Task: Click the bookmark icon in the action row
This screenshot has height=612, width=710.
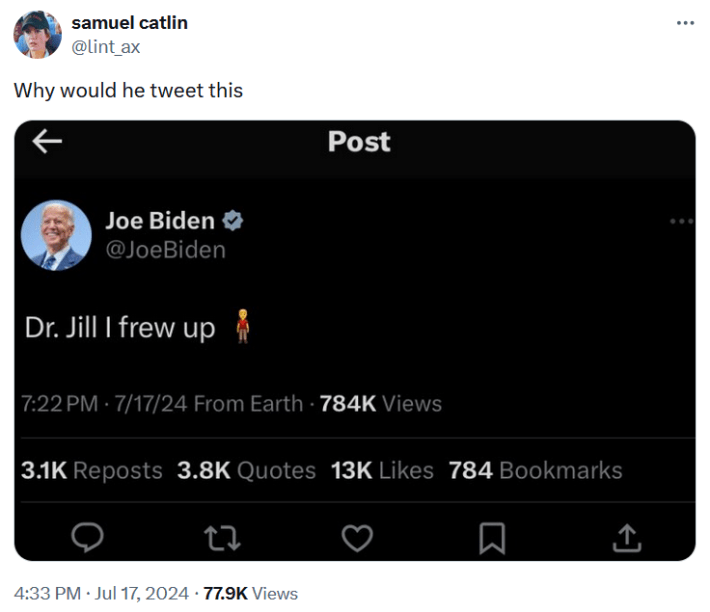Action: tap(491, 540)
